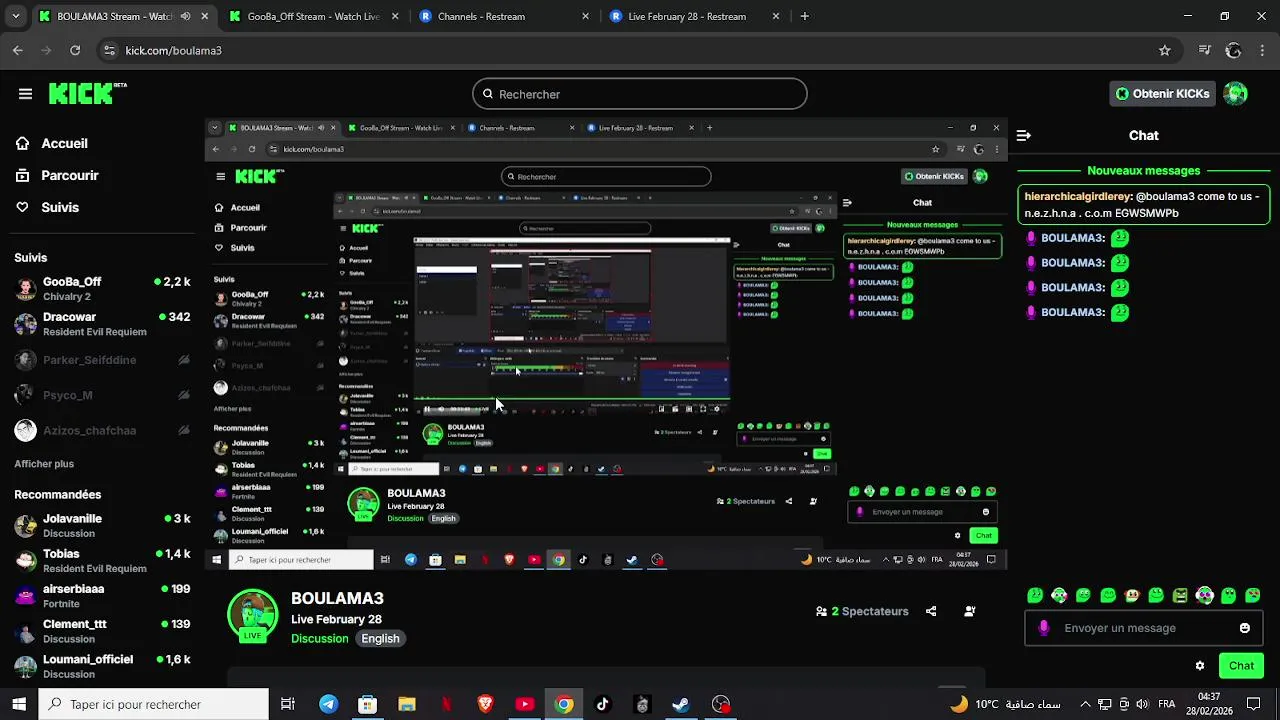Click the English language tag

[x=380, y=638]
